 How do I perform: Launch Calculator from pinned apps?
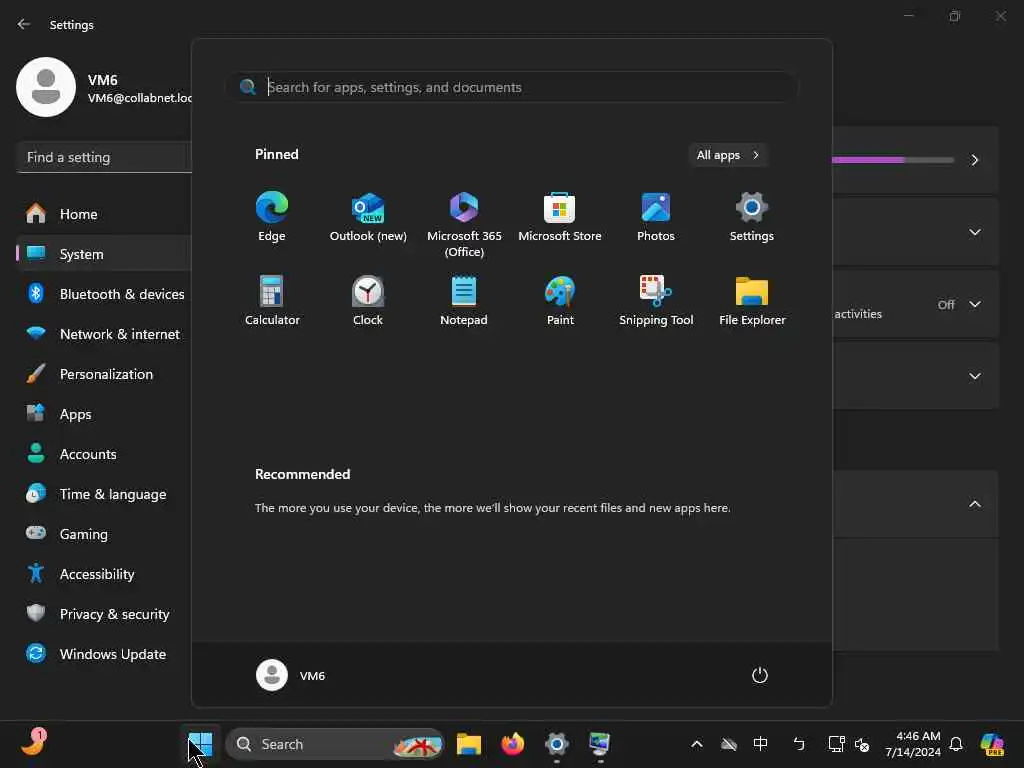click(x=272, y=301)
